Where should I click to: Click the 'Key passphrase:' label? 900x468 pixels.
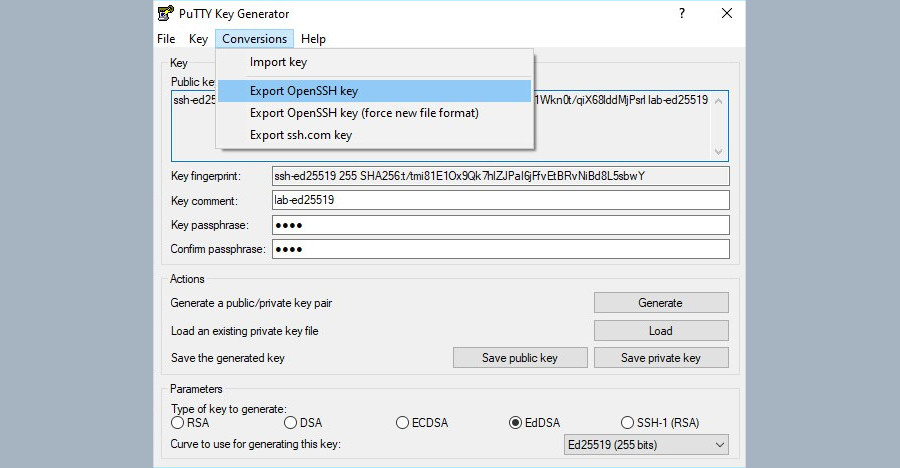(x=210, y=225)
